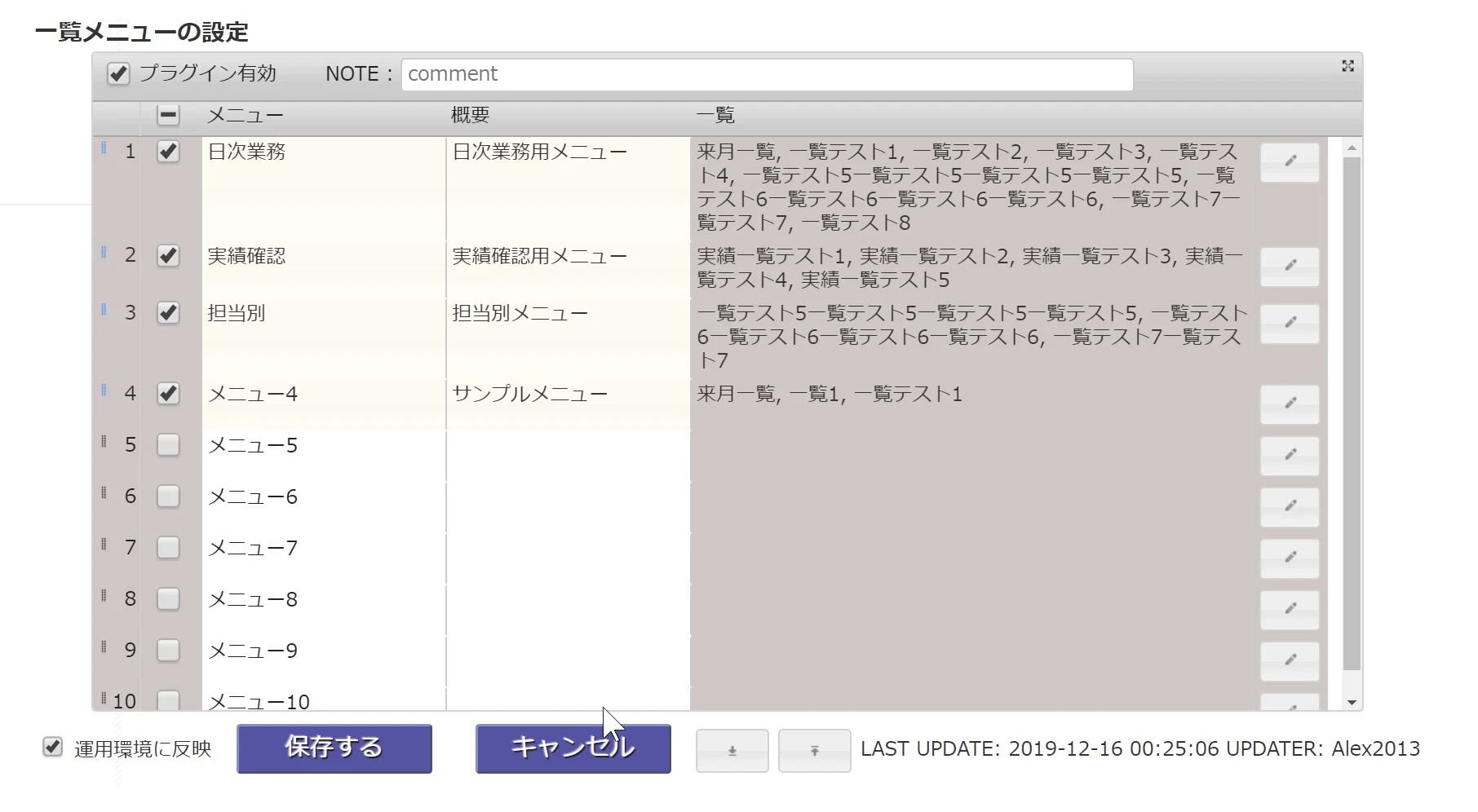
Task: Tick the メニュー9 row checkbox
Action: point(168,651)
